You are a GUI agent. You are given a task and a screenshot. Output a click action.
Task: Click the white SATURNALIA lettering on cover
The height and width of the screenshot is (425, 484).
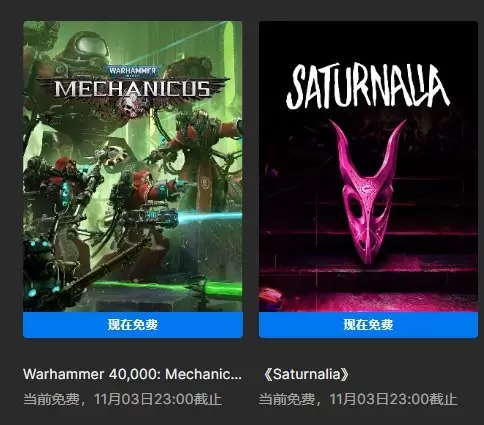368,87
